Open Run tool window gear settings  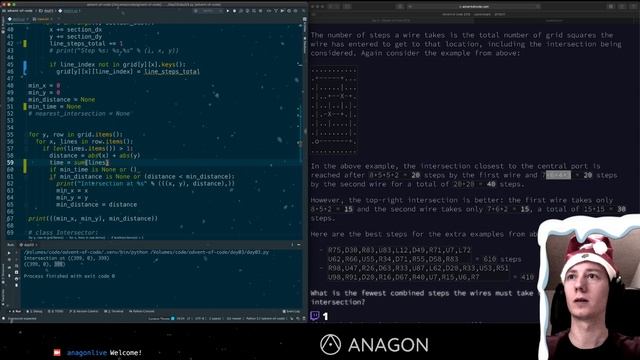pyautogui.click(x=292, y=245)
